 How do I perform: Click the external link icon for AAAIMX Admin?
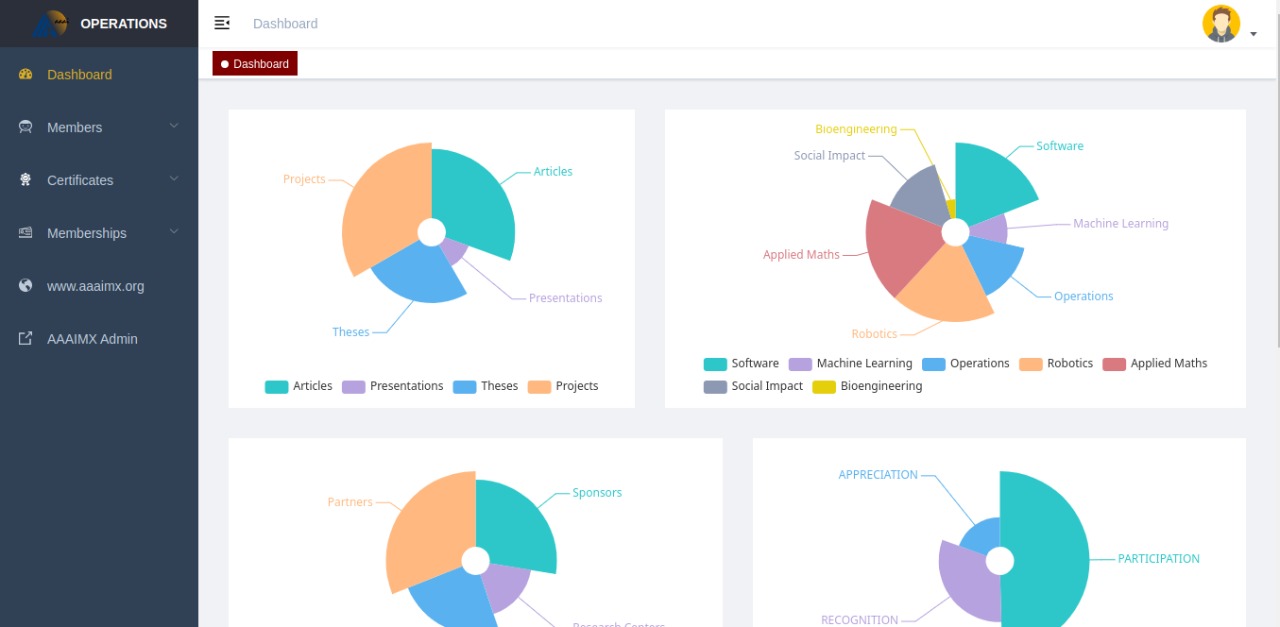[26, 339]
